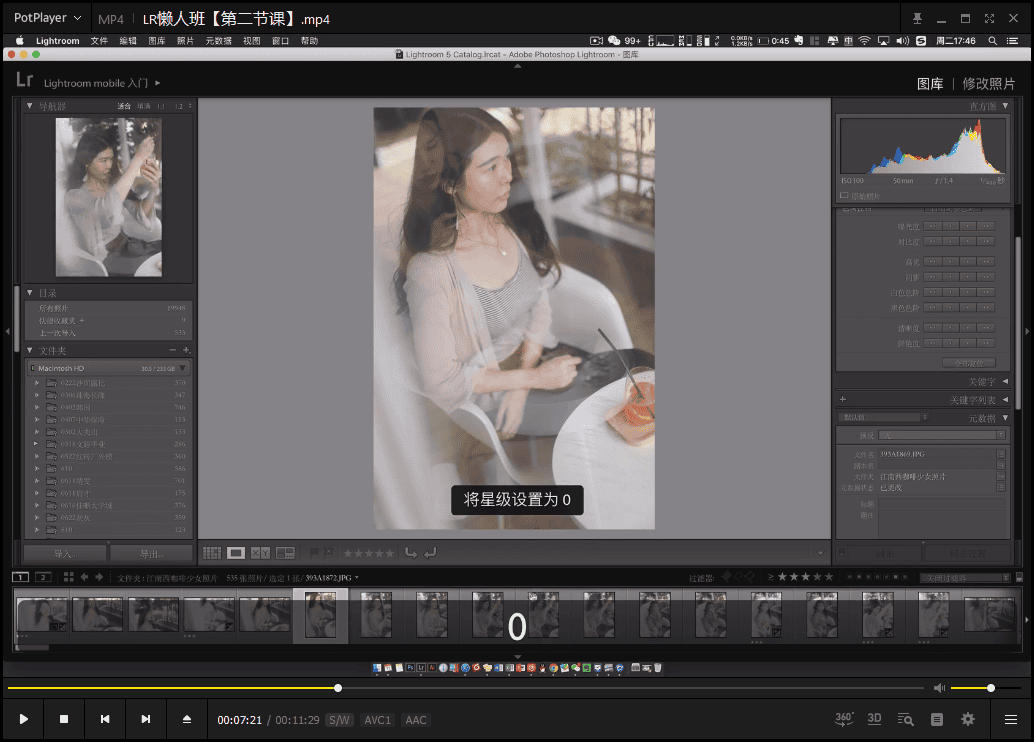This screenshot has width=1034, height=742.
Task: Click the eject/open file icon
Action: [x=187, y=719]
